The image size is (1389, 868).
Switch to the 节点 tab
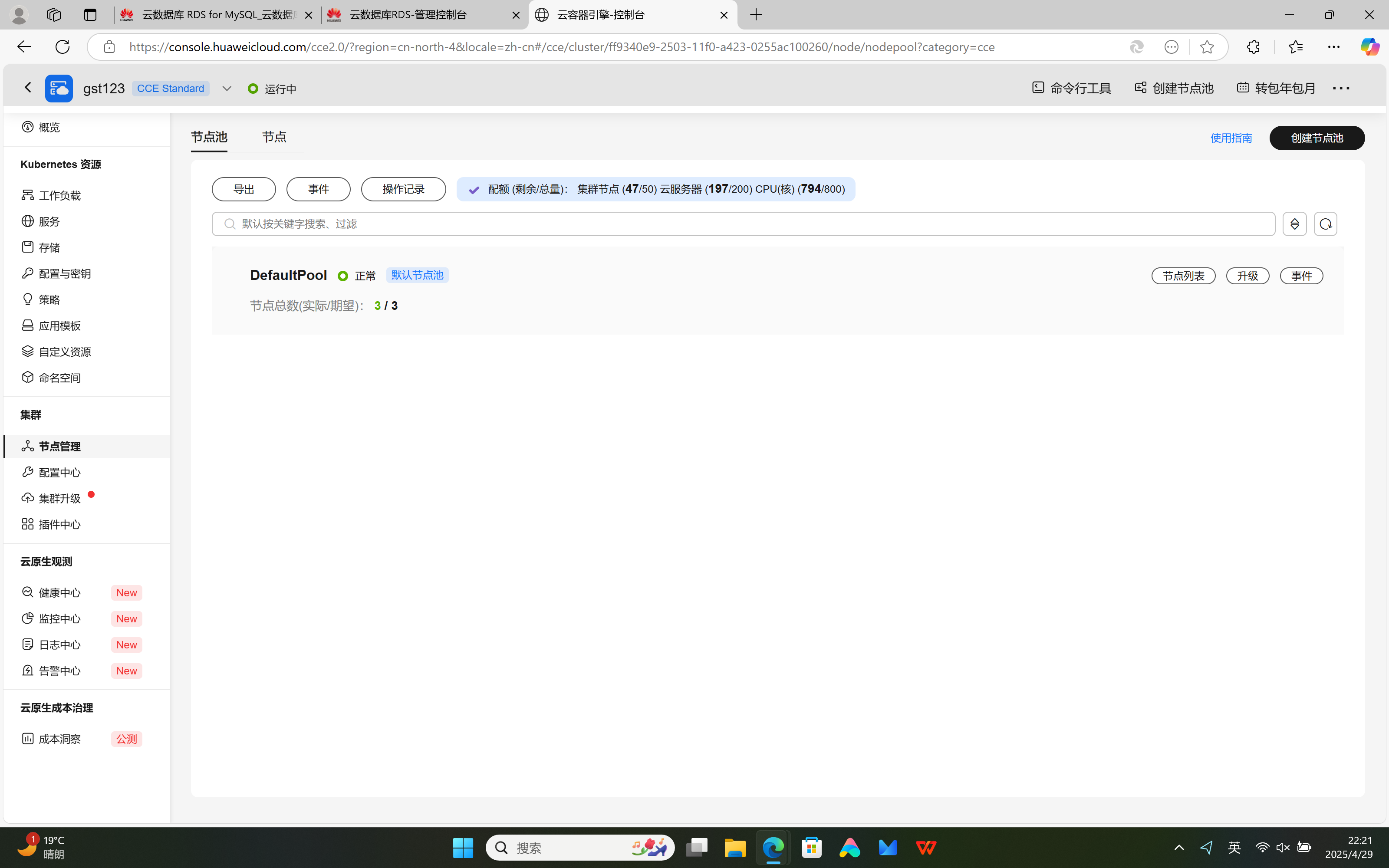(274, 137)
